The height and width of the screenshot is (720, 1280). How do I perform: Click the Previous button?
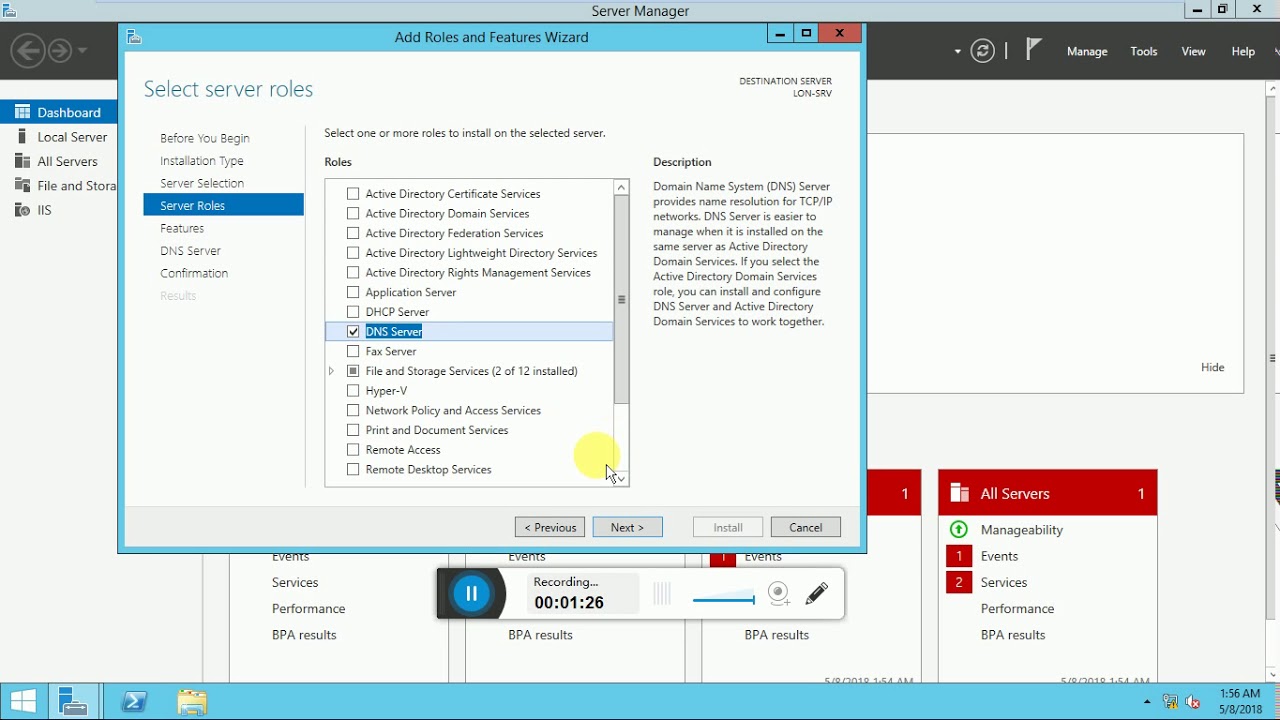550,527
